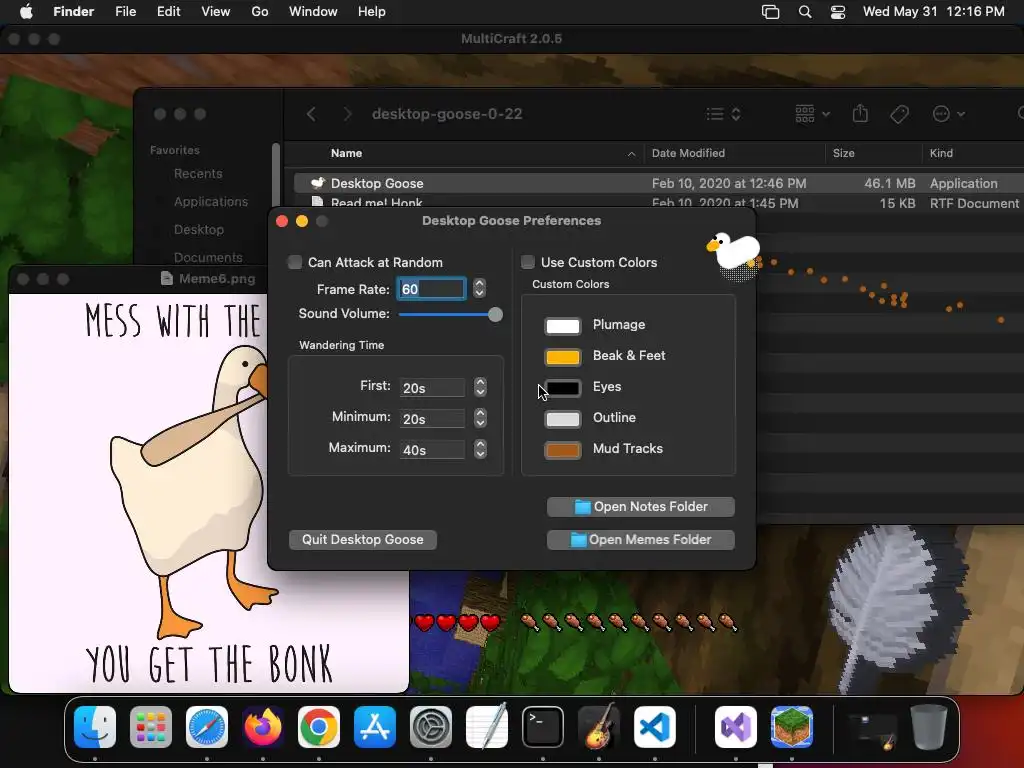Image resolution: width=1024 pixels, height=768 pixels.
Task: Click Open Notes Folder button
Action: point(641,507)
